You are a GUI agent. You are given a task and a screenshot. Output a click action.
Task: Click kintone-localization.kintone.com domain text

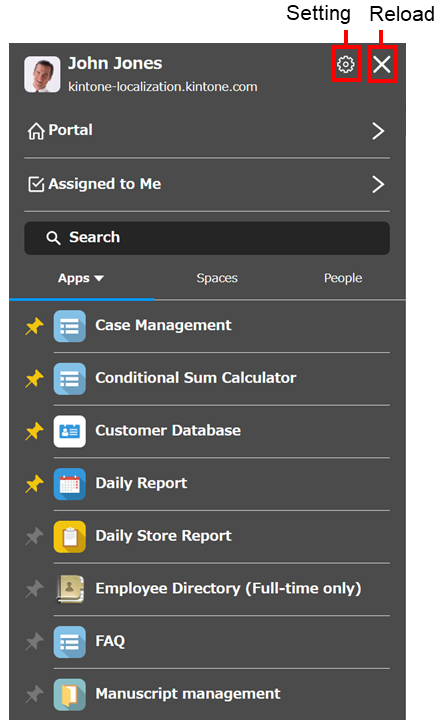click(163, 87)
